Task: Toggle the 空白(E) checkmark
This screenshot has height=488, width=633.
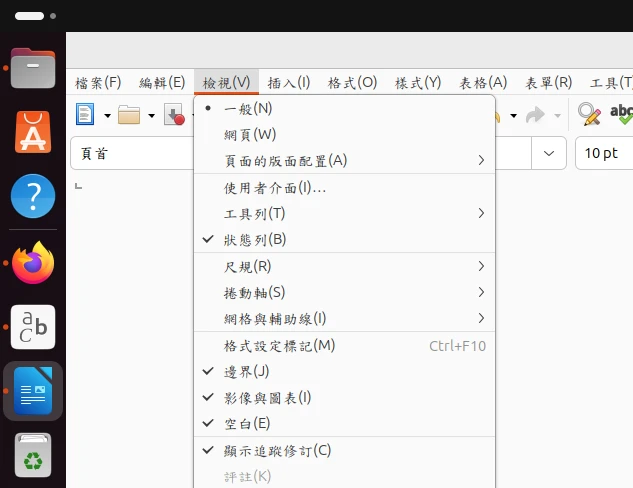Action: (x=344, y=424)
